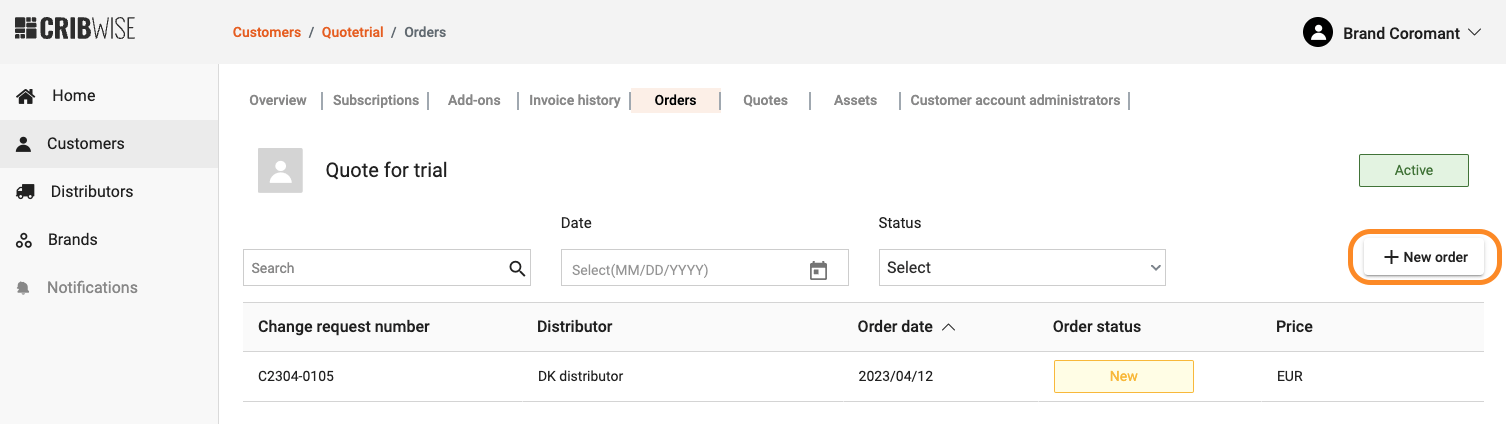Viewport: 1506px width, 424px height.
Task: Navigate to Customers breadcrumb link
Action: pyautogui.click(x=267, y=32)
